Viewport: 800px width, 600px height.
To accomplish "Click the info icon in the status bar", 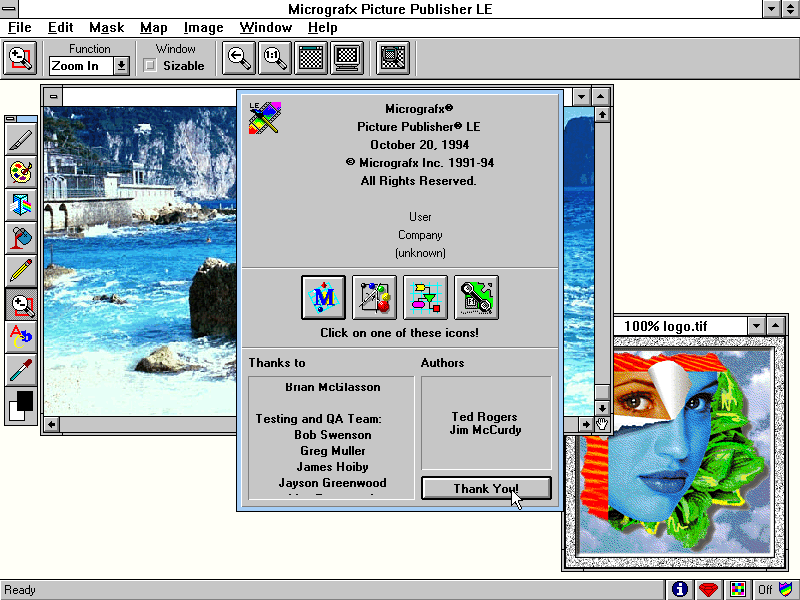I will pos(680,590).
